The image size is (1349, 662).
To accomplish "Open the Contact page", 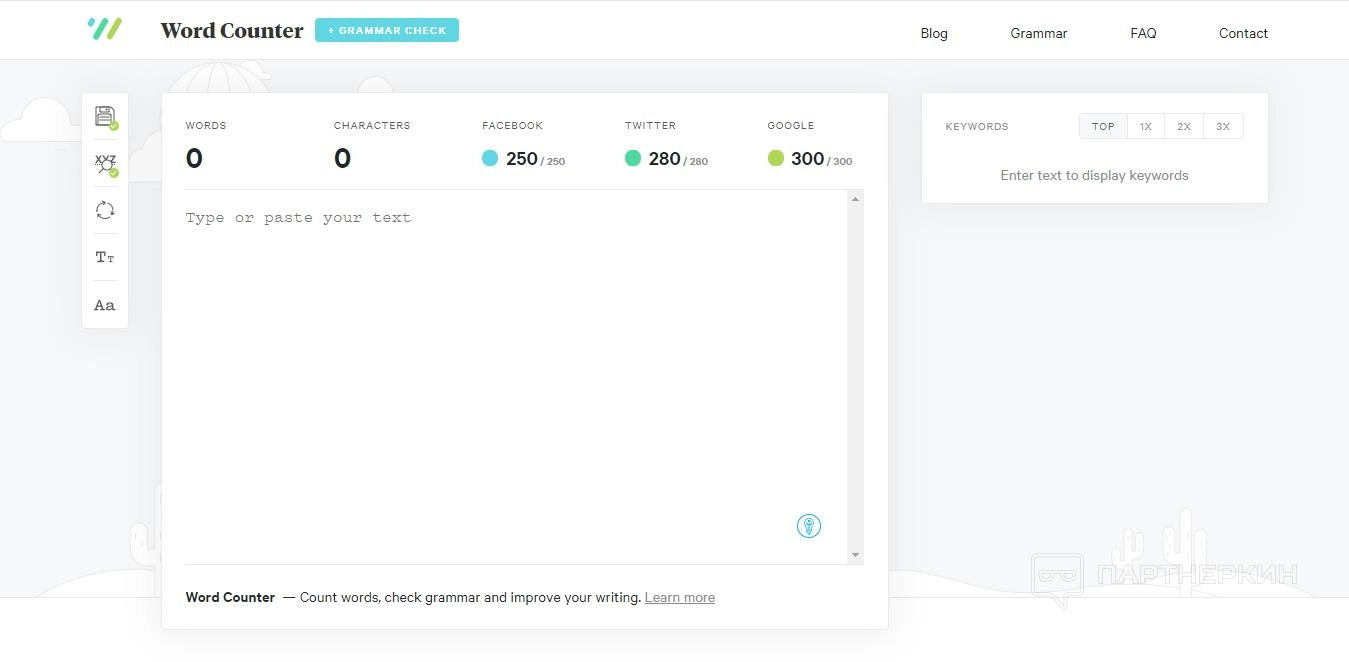I will [1243, 33].
